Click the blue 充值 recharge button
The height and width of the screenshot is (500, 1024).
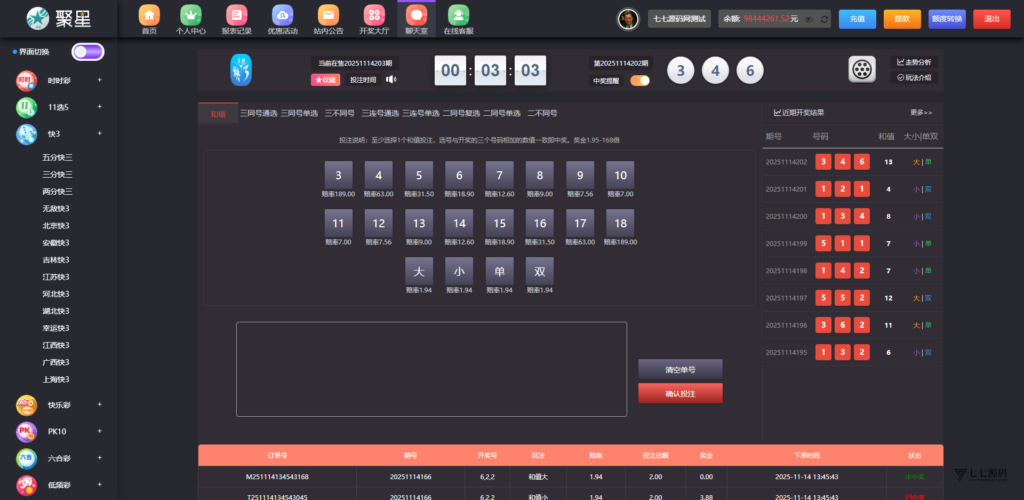[x=857, y=19]
